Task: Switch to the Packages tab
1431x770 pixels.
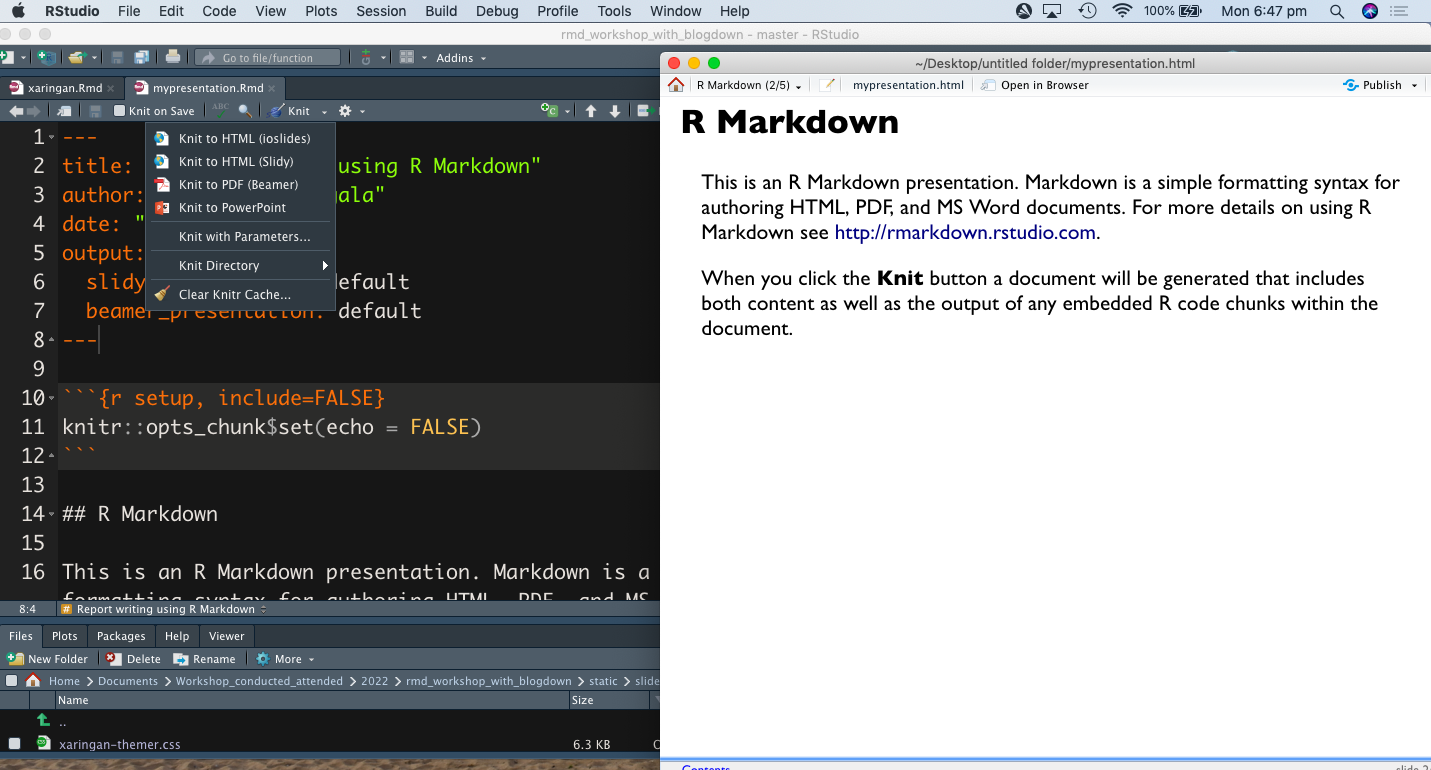Action: point(121,636)
